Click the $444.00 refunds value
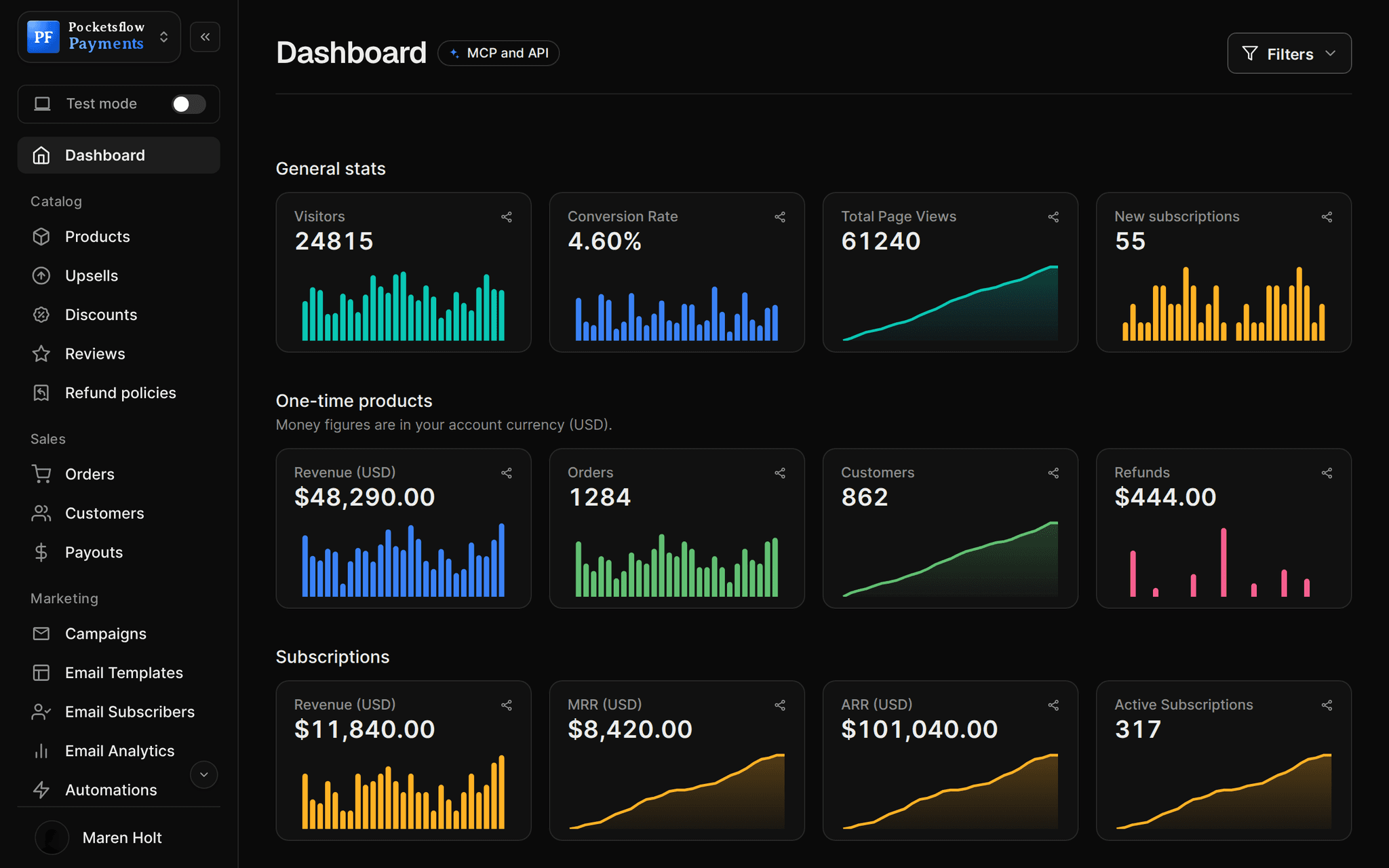This screenshot has height=868, width=1389. (1165, 497)
